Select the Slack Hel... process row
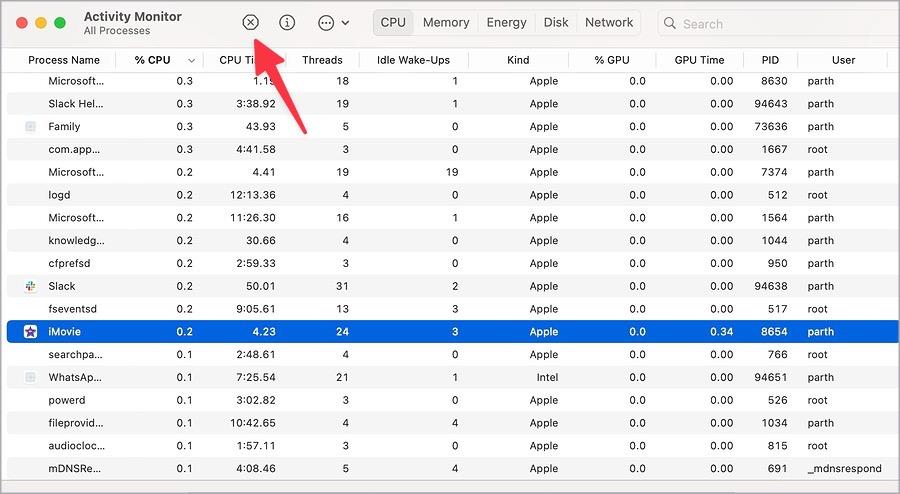Viewport: 900px width, 494px height. pos(453,104)
